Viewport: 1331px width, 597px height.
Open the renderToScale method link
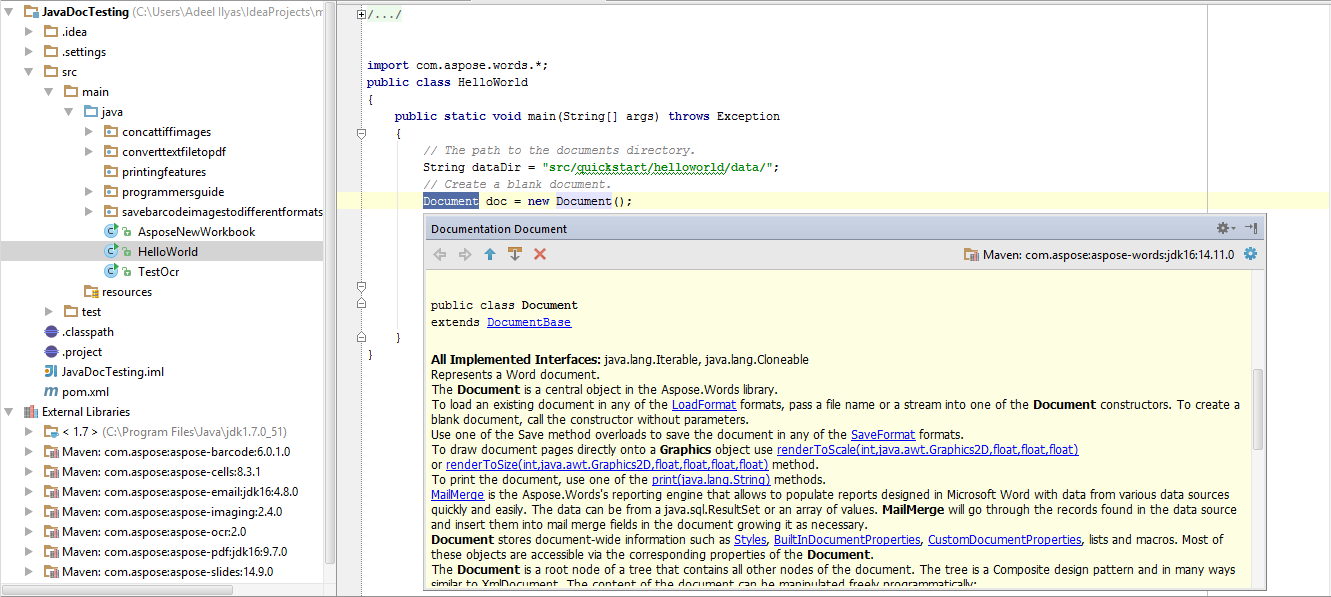click(928, 450)
